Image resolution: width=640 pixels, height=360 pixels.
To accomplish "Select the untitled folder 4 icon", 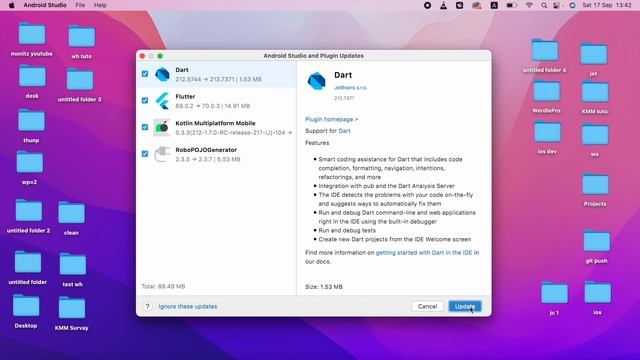I will click(545, 51).
